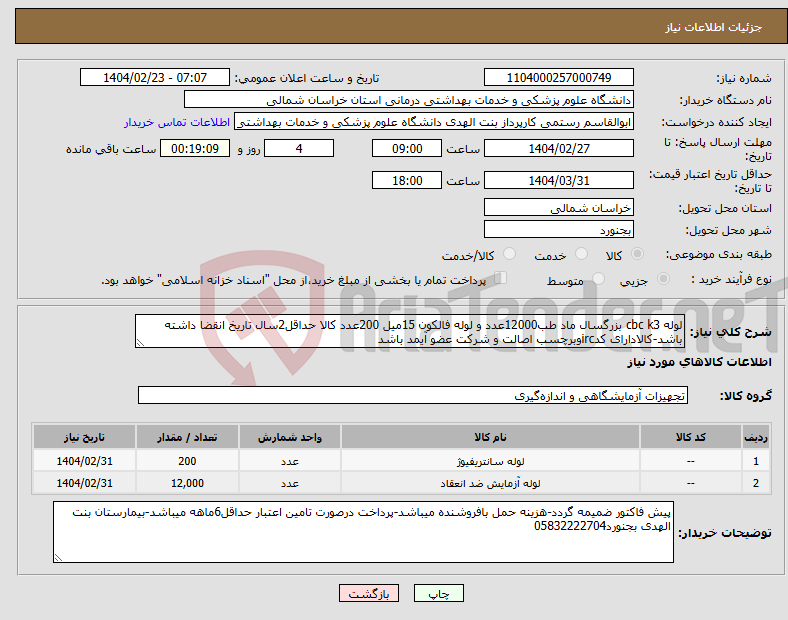The image size is (788, 620).
Task: Click the item name لوله آزمایش ضد انعقاد
Action: coord(490,483)
